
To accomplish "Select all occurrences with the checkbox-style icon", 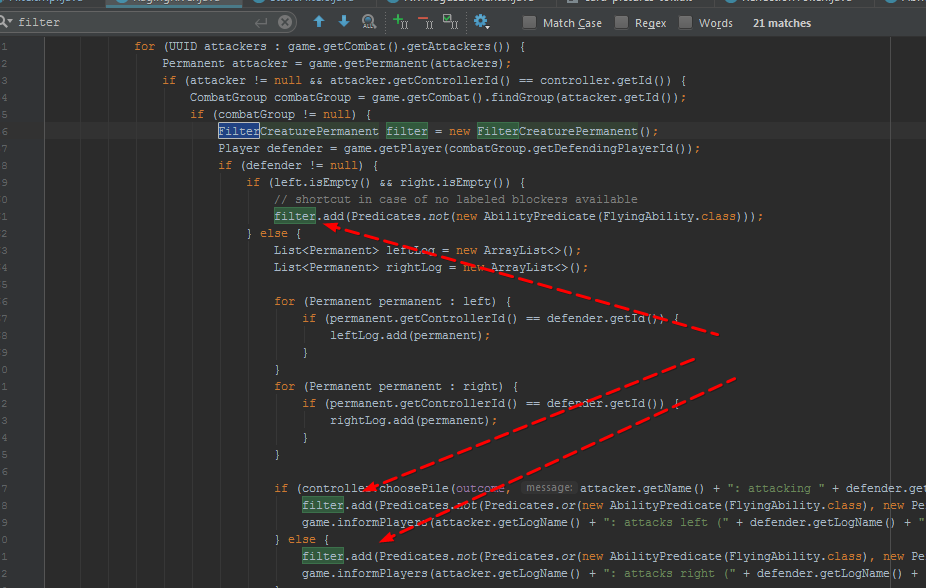I will 448,21.
